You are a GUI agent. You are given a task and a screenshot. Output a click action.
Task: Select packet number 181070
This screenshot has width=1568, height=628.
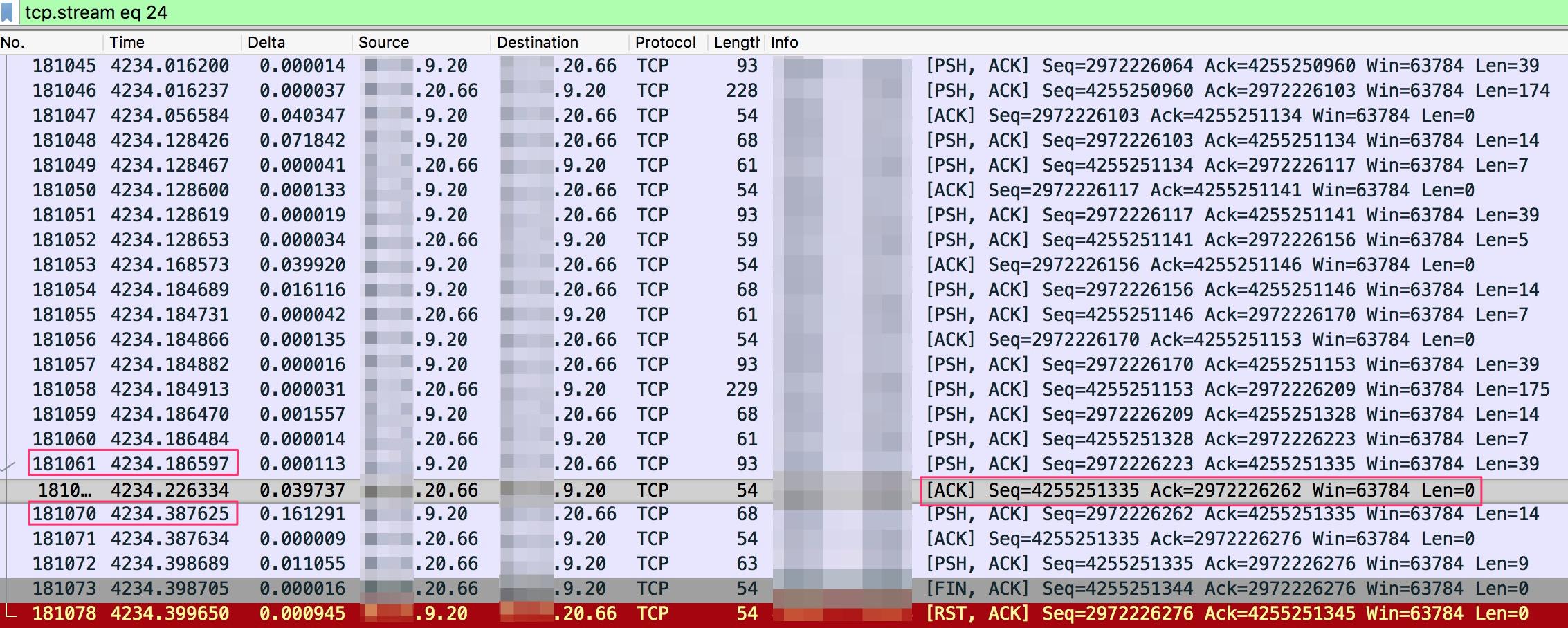[64, 514]
